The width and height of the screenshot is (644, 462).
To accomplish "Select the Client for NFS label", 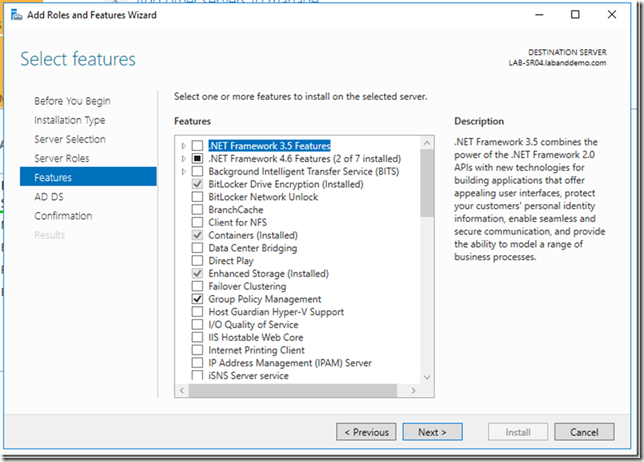I will coord(237,222).
